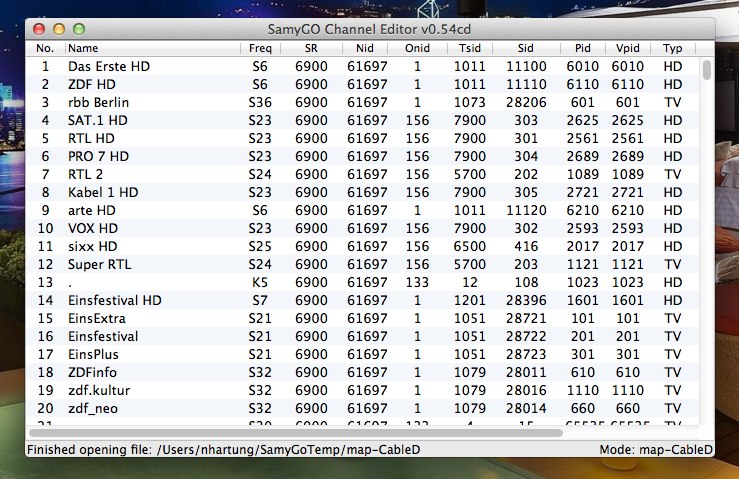Select the Einsfestival HD channel
739x479 pixels.
(115, 300)
